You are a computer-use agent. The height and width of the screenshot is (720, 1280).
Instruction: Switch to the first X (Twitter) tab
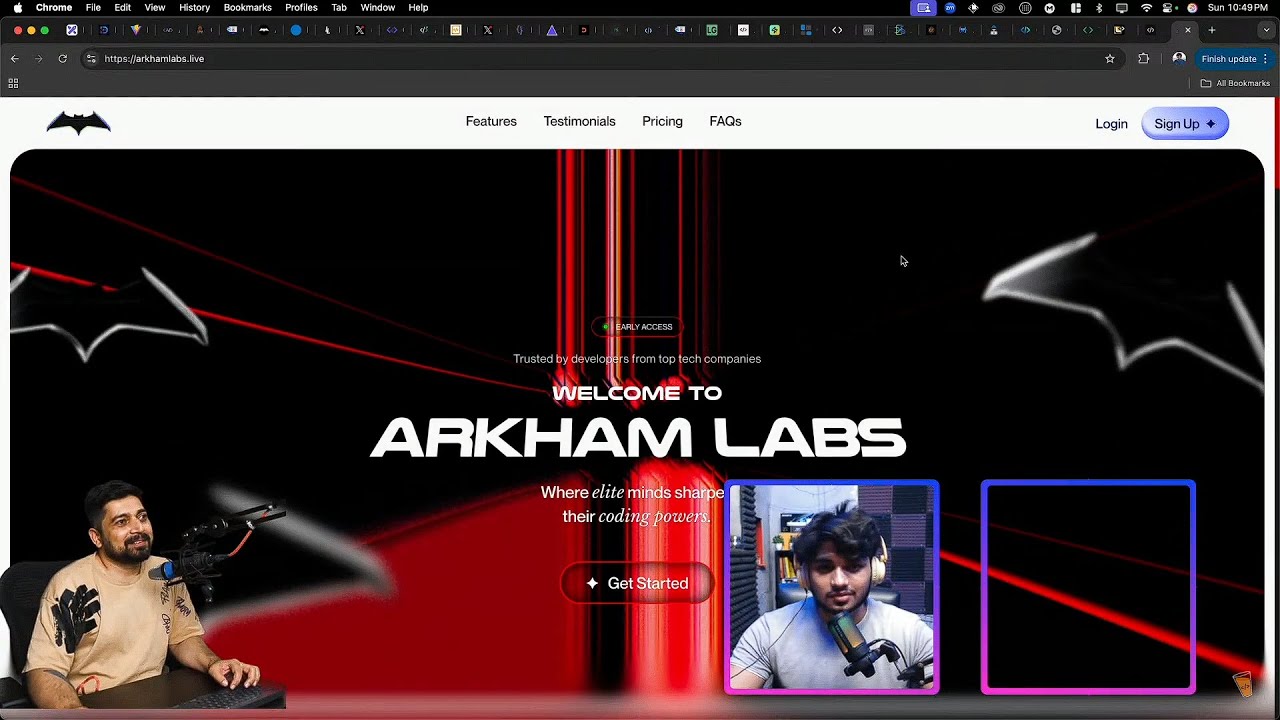[x=360, y=30]
